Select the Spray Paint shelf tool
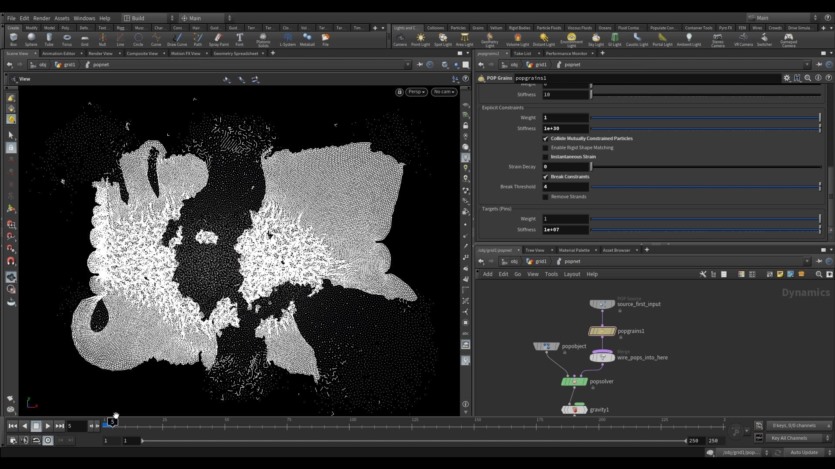Screen dimensions: 835x469 click(x=218, y=39)
